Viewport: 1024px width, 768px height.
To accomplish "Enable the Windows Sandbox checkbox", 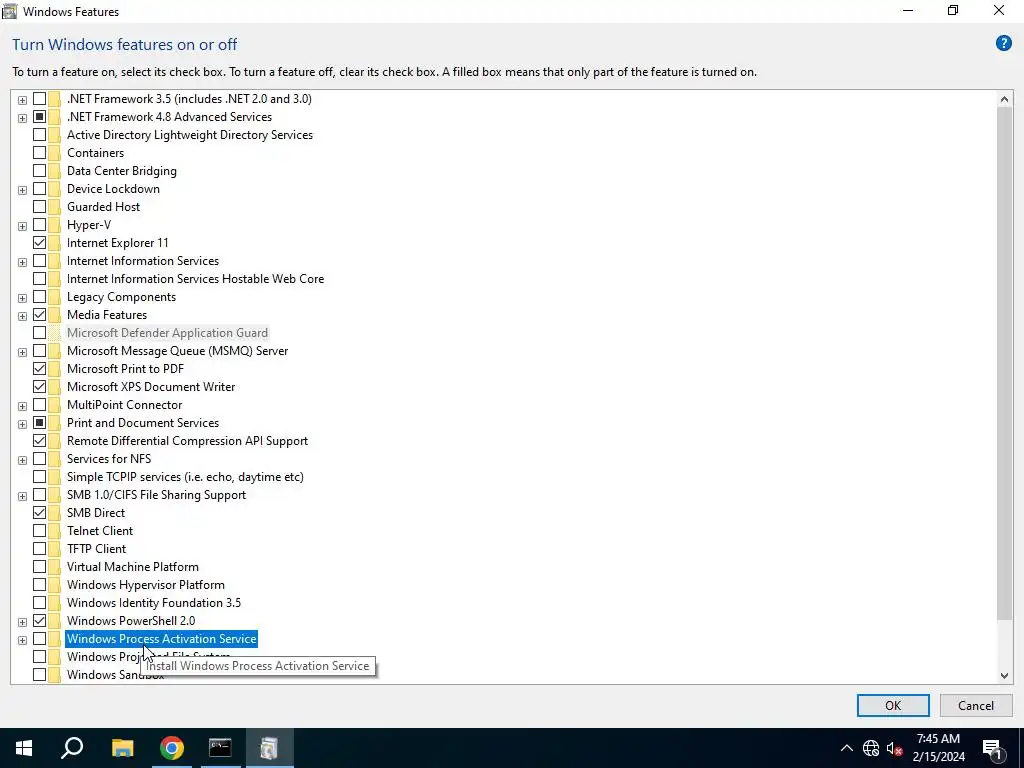I will pyautogui.click(x=39, y=675).
